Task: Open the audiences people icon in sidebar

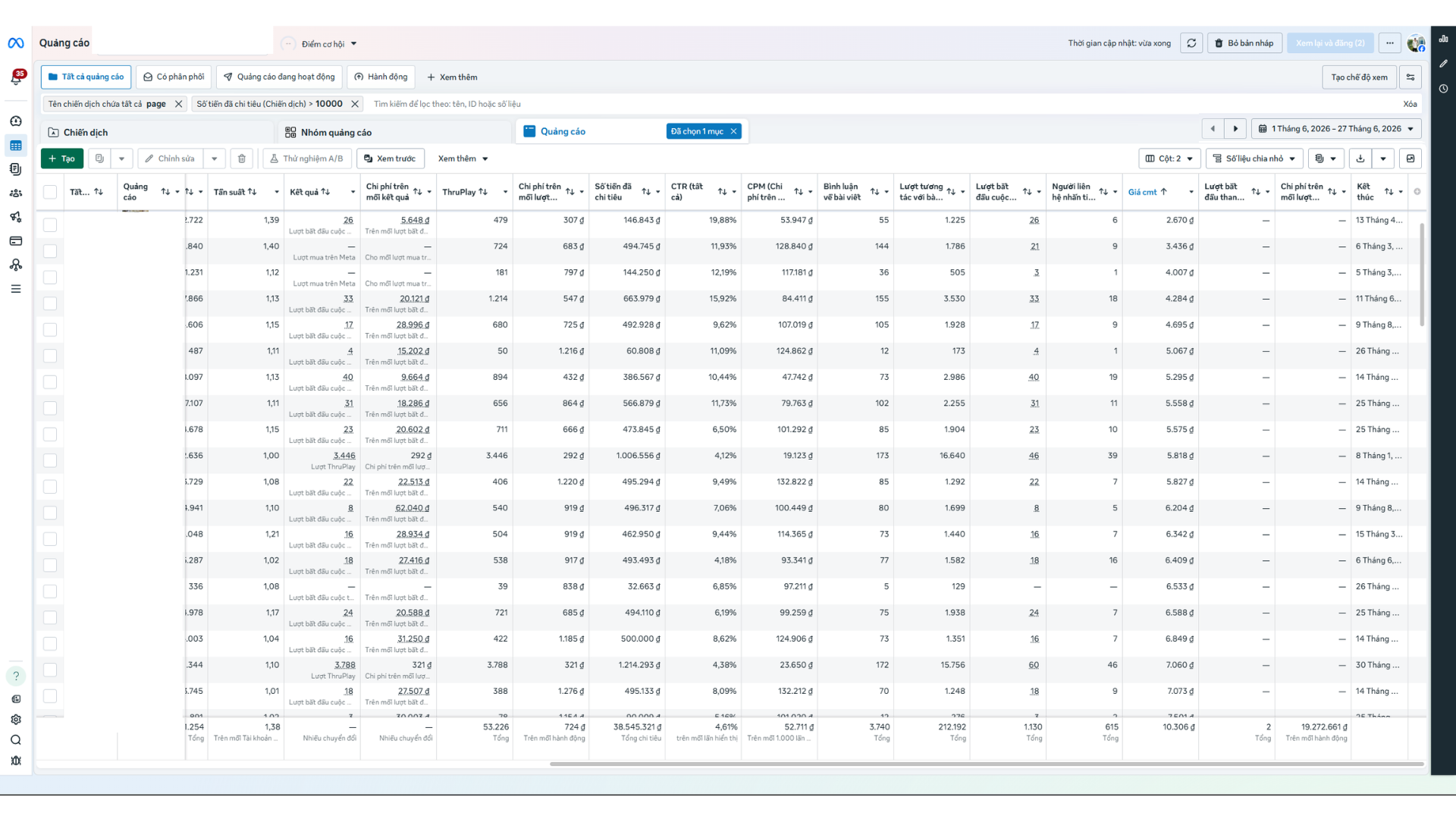Action: [16, 193]
